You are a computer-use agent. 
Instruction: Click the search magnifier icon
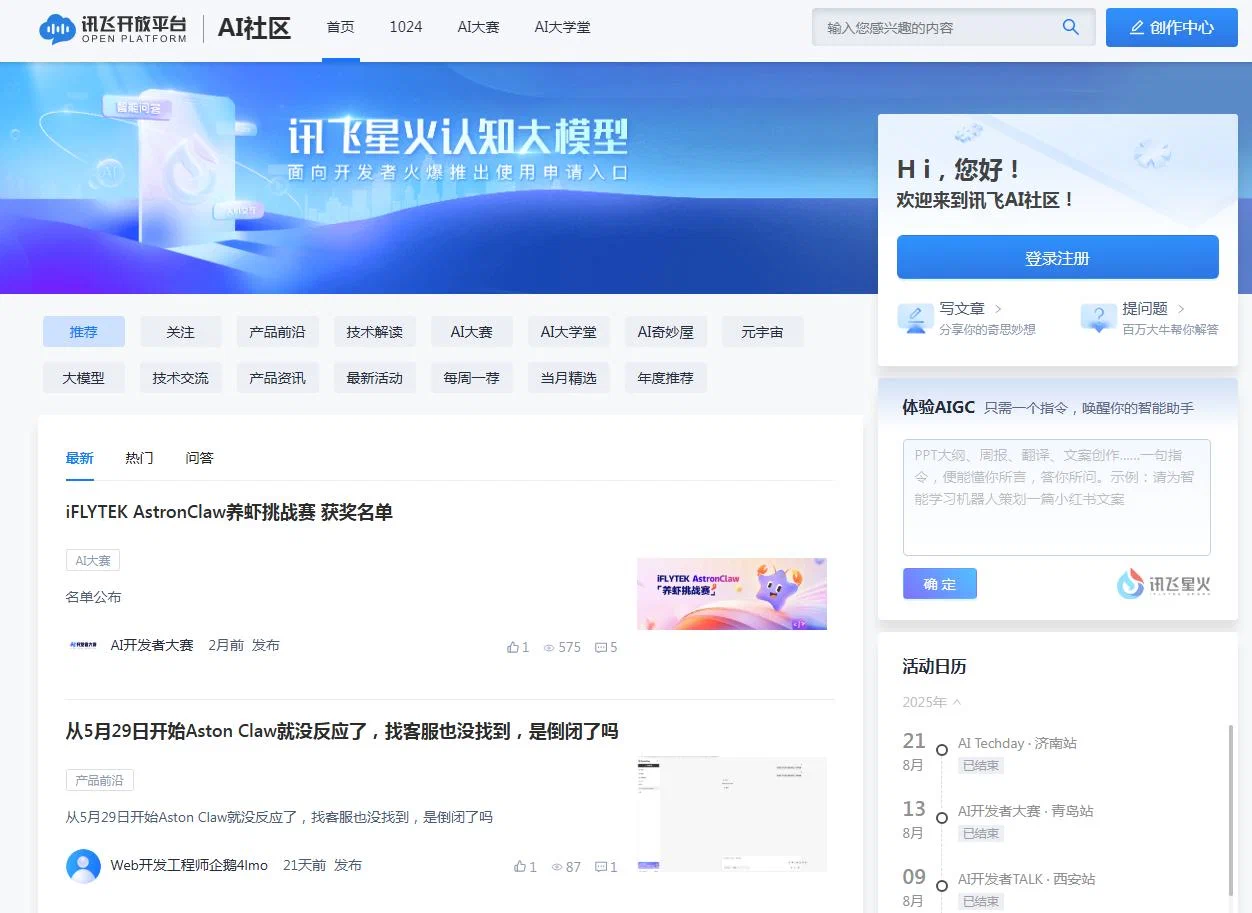[x=1071, y=28]
